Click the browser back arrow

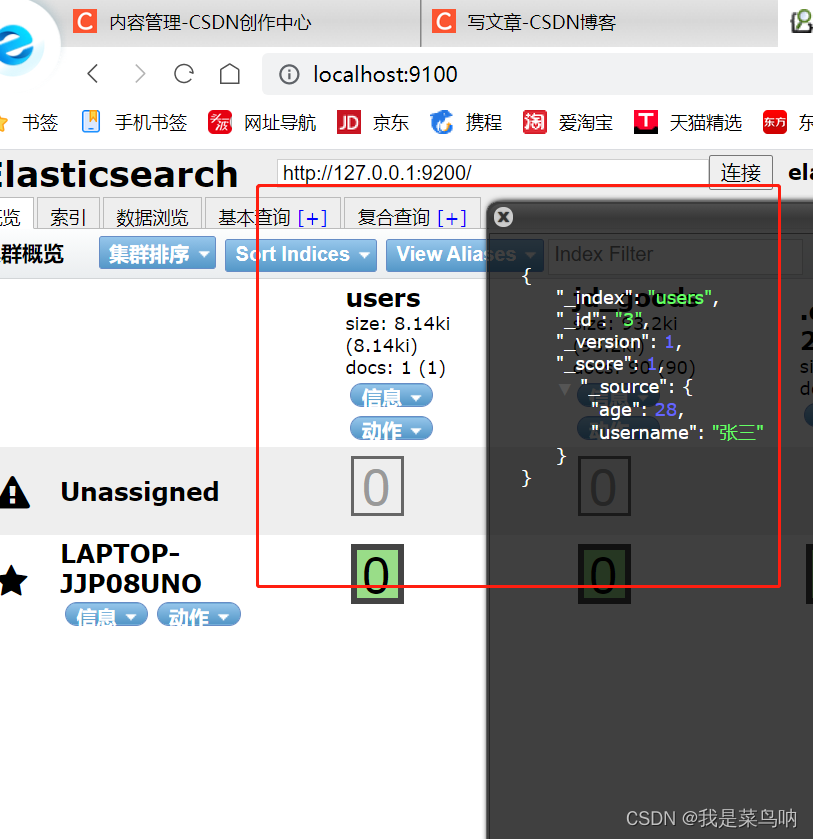click(x=93, y=74)
